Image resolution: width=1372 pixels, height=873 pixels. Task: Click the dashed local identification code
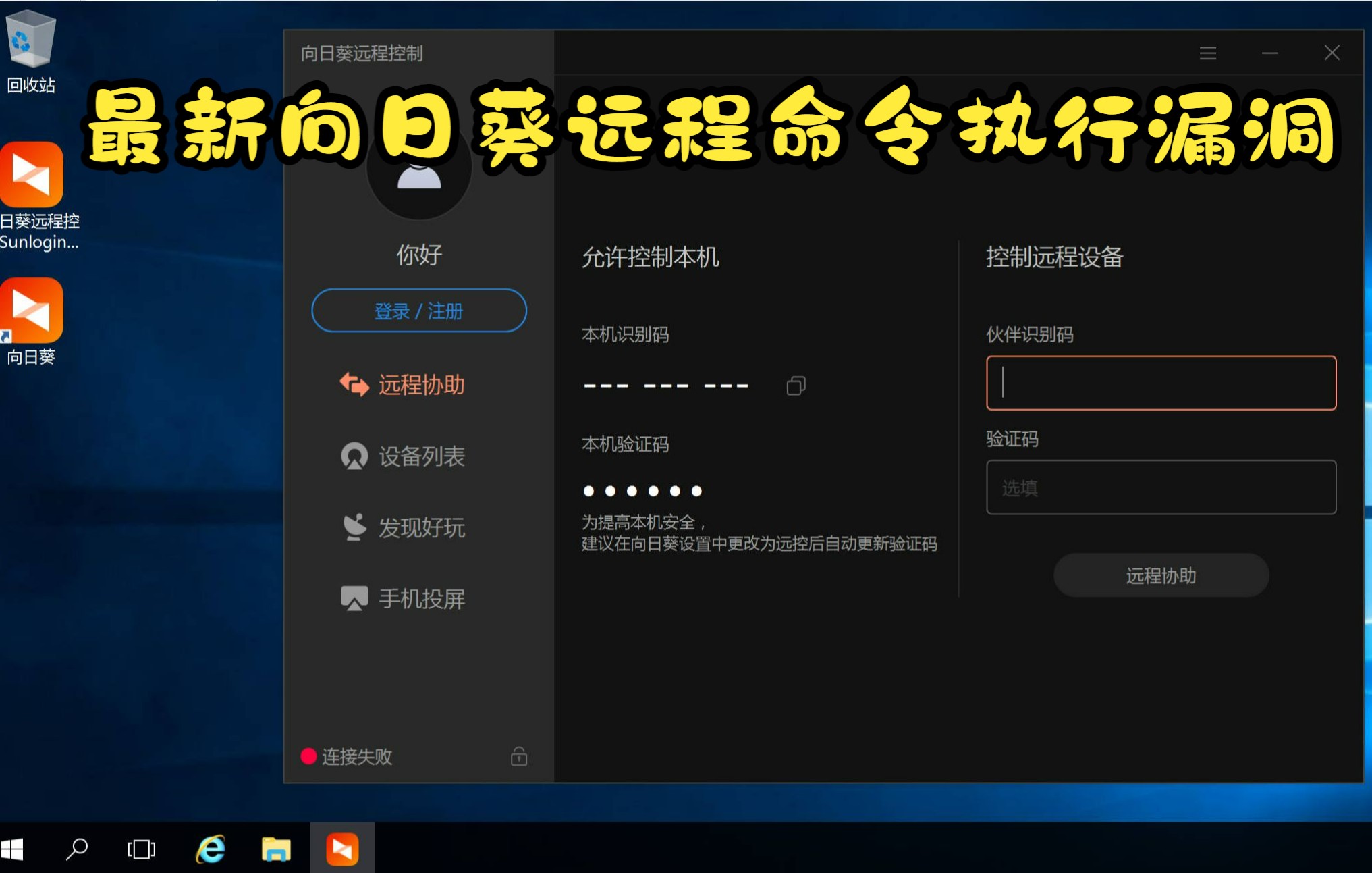[666, 386]
